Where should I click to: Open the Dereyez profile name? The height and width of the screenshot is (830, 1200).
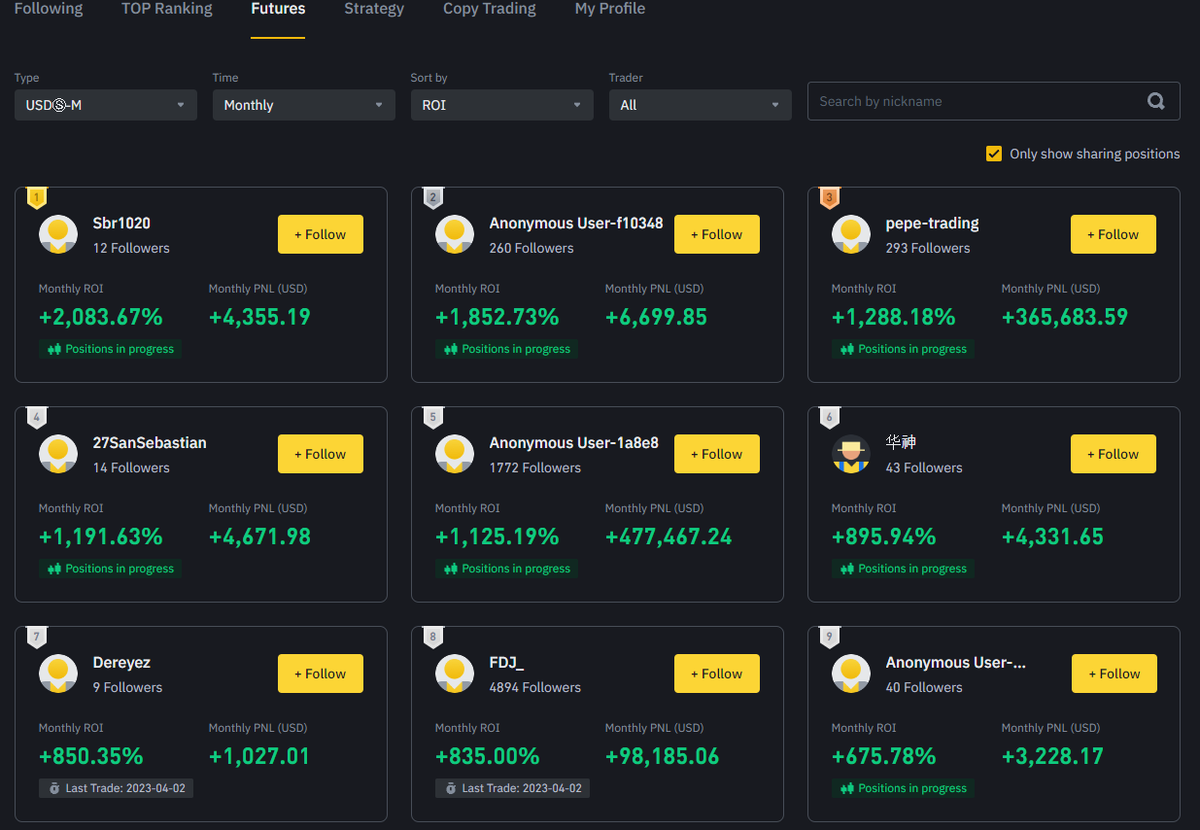click(122, 663)
